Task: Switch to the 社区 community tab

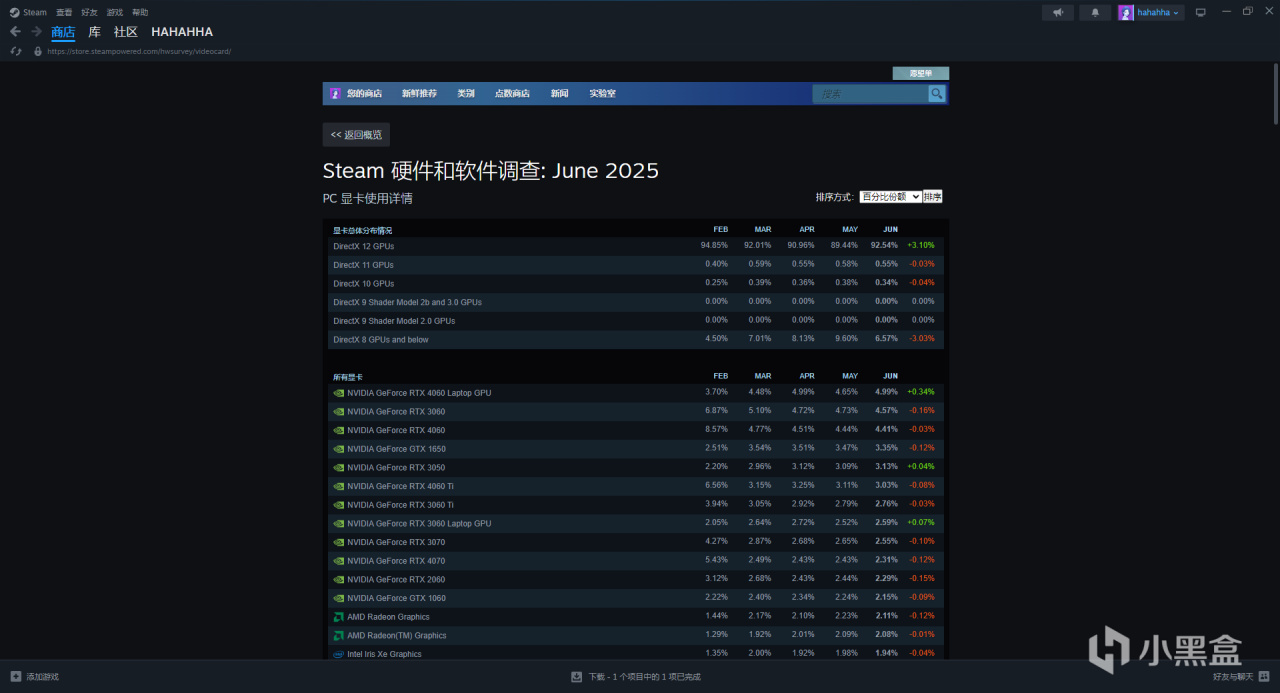Action: [x=125, y=32]
